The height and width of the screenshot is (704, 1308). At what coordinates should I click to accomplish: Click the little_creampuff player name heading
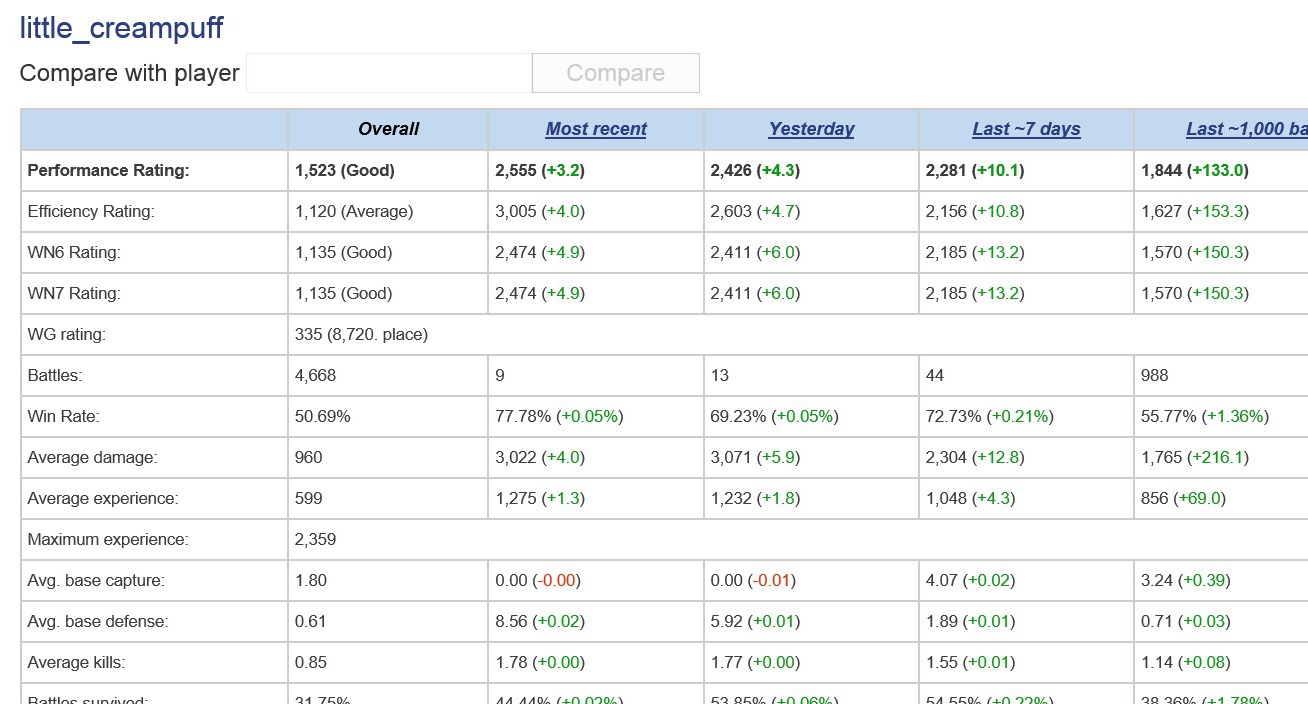click(x=121, y=28)
